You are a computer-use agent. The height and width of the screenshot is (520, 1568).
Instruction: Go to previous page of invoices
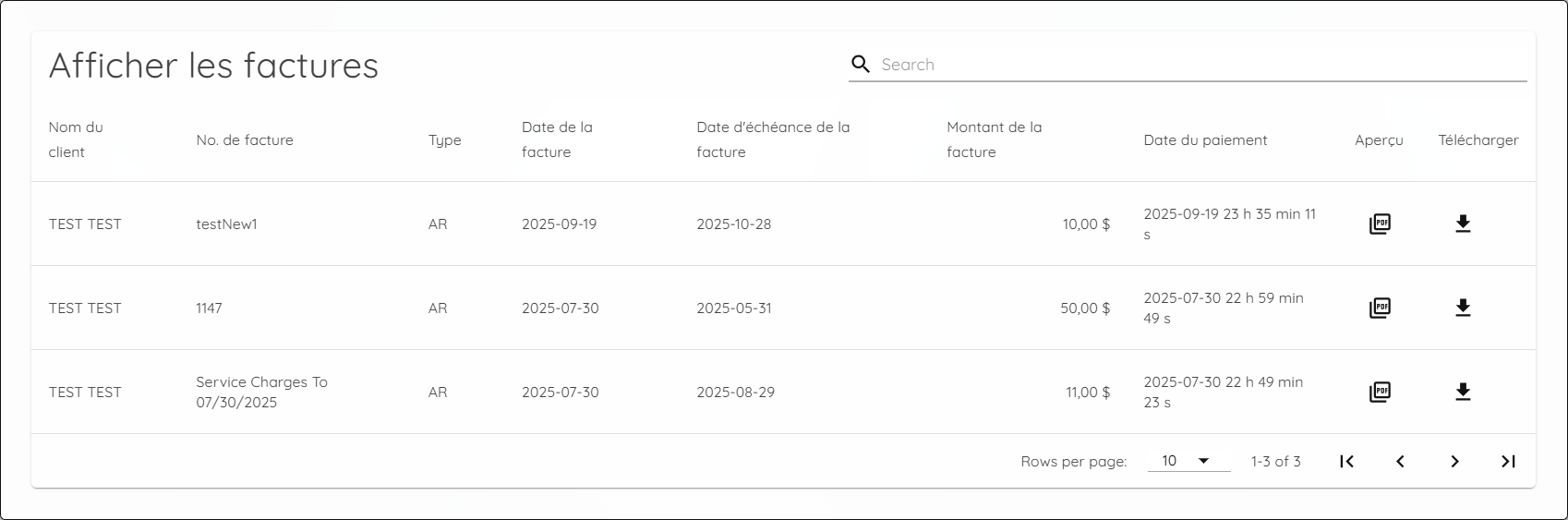[1400, 461]
